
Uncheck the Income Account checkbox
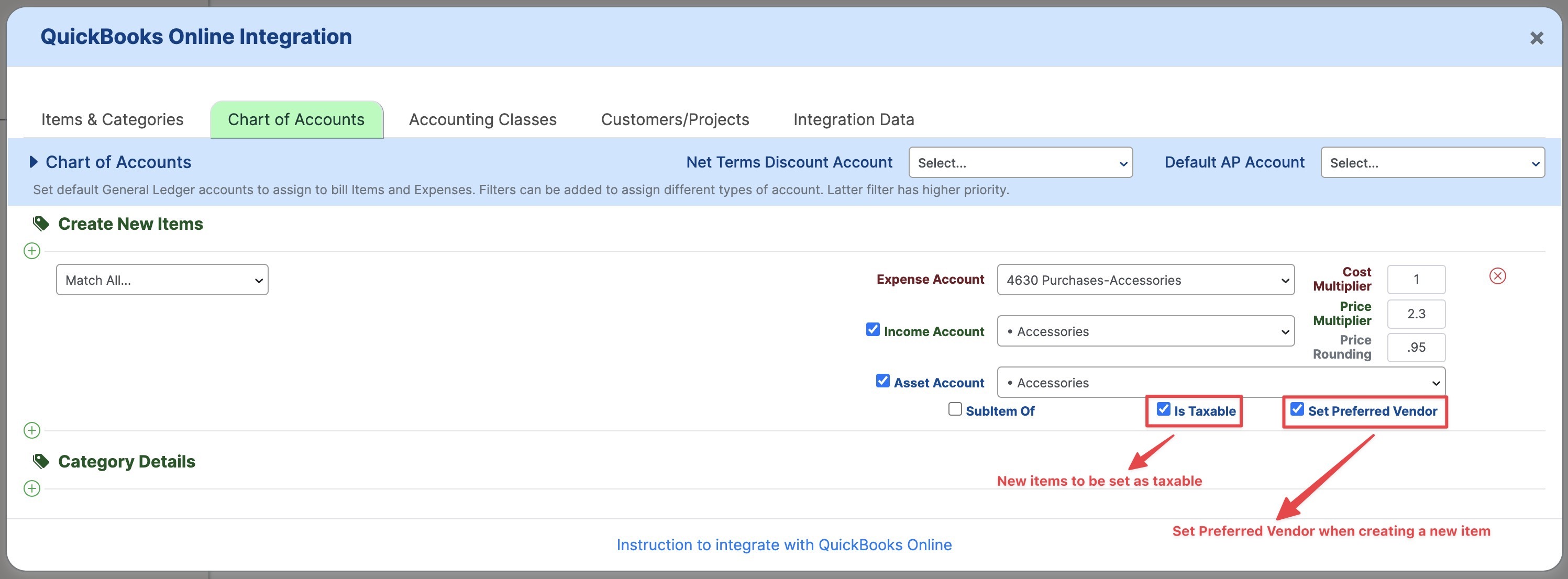[x=873, y=329]
